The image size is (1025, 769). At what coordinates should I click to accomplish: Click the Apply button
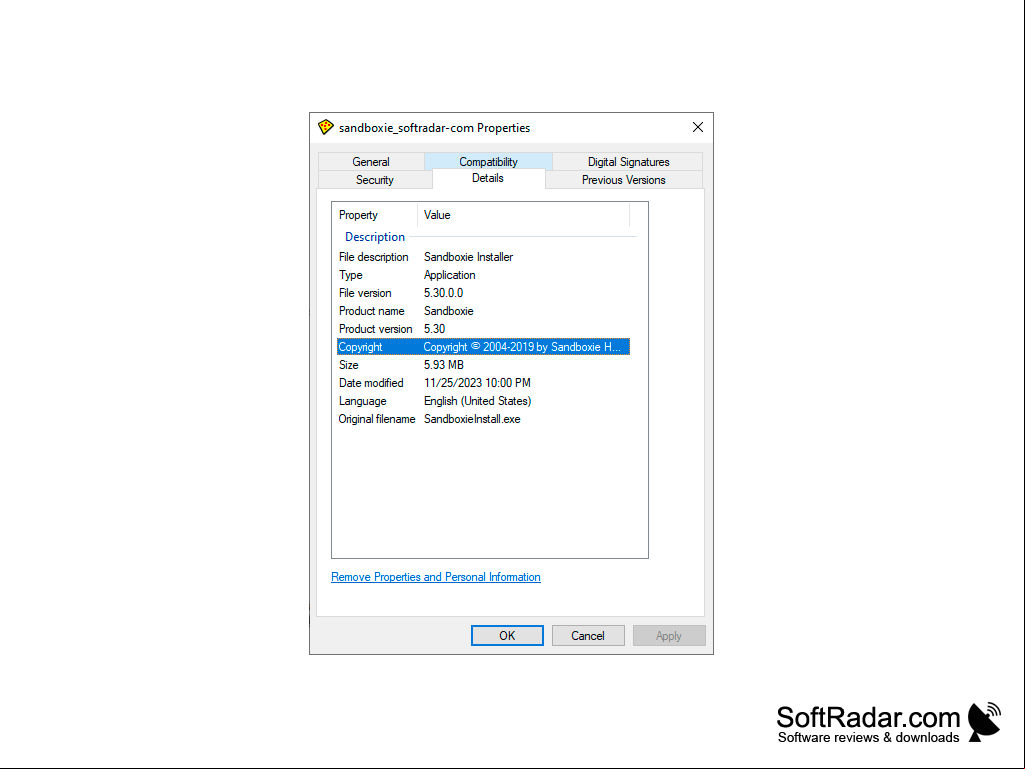tap(669, 636)
